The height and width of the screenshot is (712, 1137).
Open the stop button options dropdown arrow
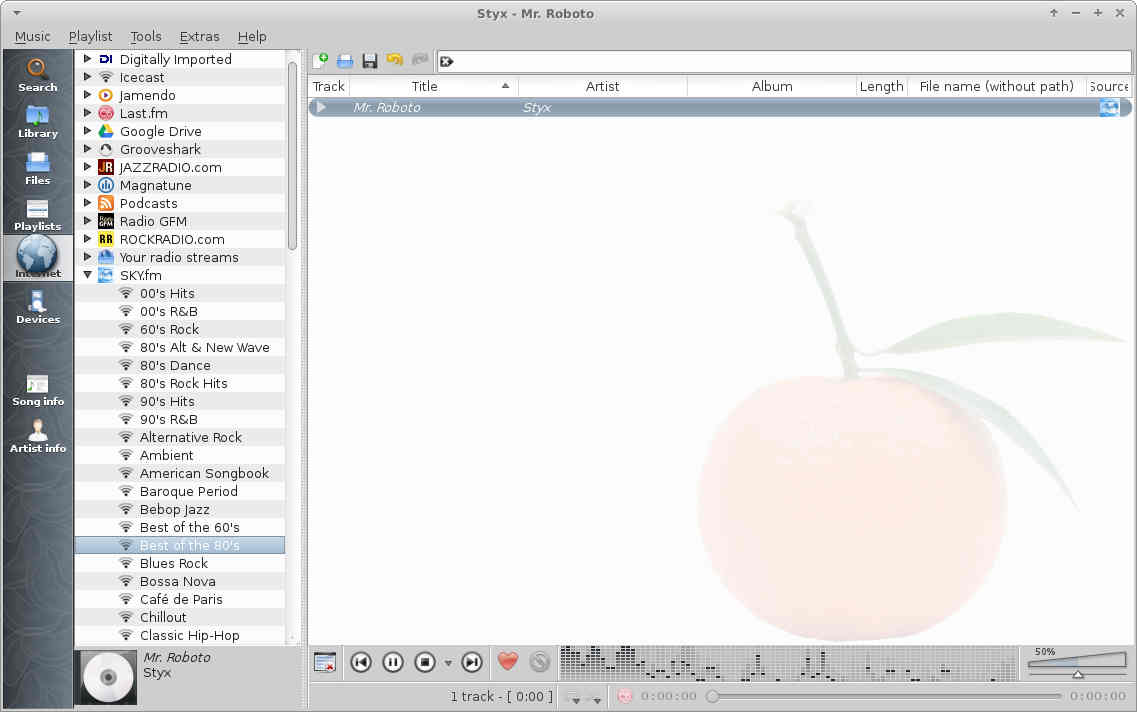(448, 663)
